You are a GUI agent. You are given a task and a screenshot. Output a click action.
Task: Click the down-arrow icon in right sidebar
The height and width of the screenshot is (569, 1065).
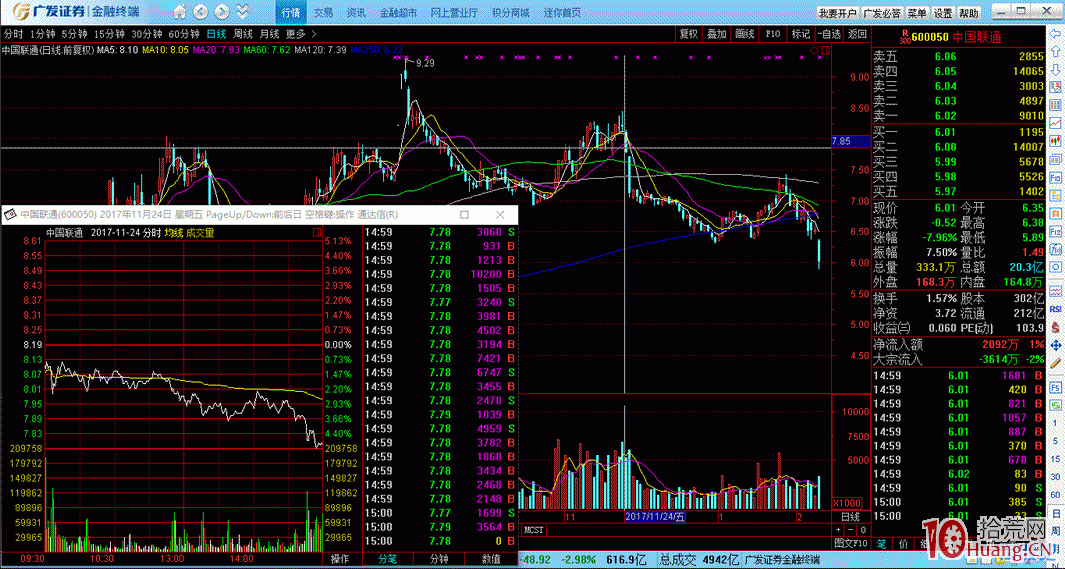coord(1057,70)
